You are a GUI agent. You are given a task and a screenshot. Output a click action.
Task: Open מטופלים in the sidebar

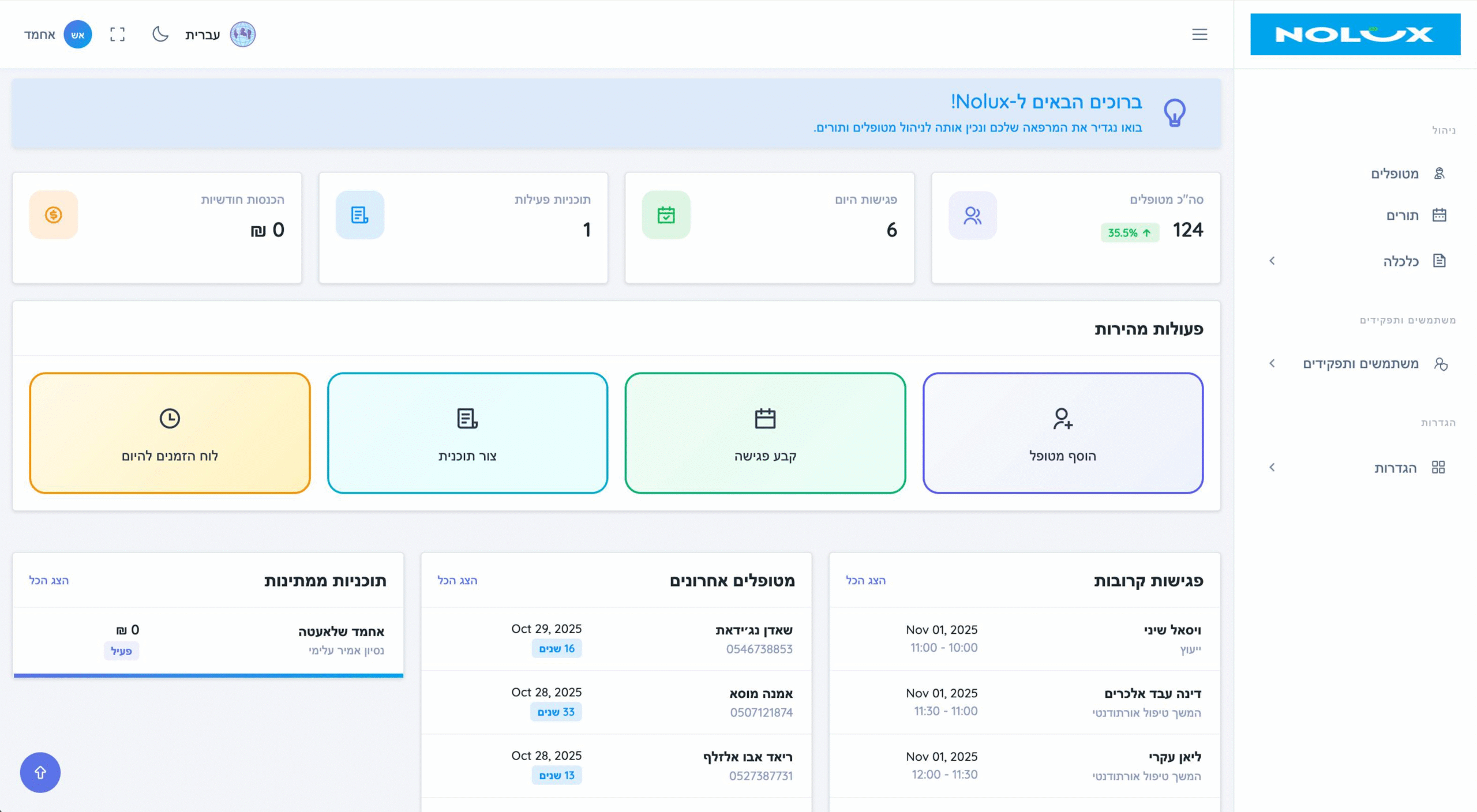(x=1394, y=173)
